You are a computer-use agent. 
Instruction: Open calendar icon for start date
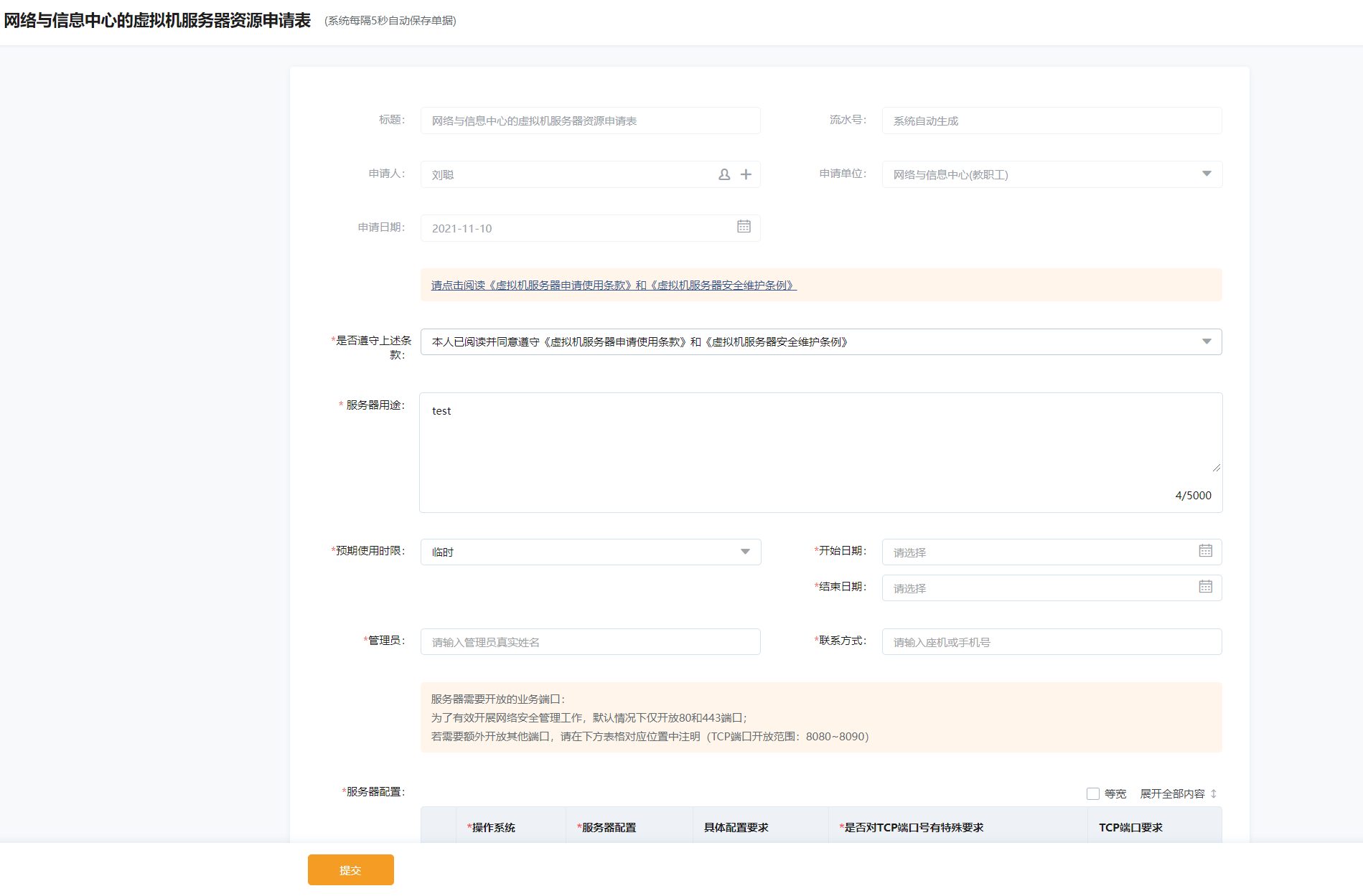click(1205, 550)
